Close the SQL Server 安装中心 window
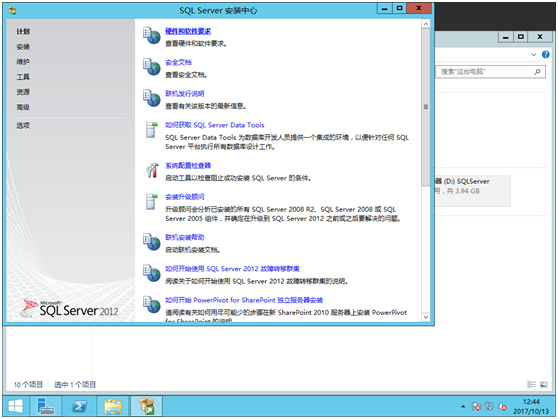 click(x=419, y=9)
